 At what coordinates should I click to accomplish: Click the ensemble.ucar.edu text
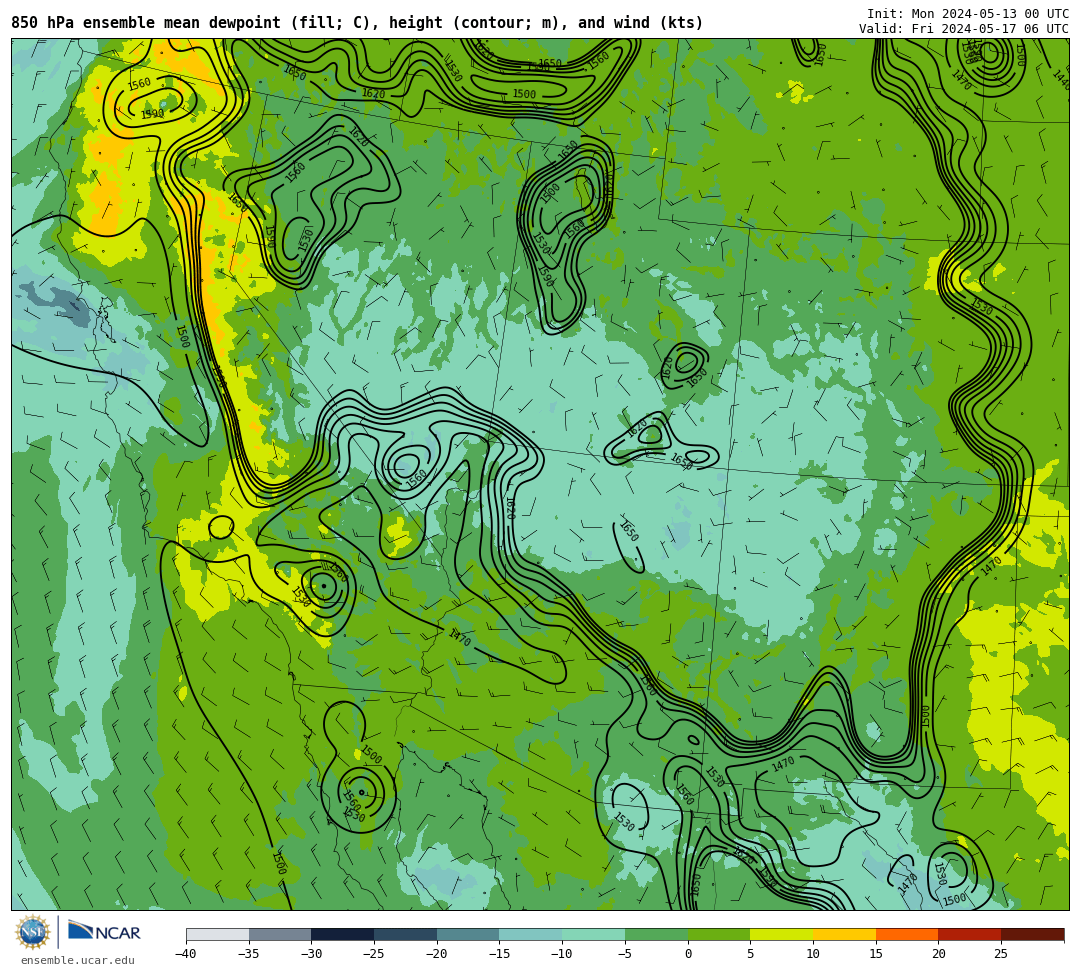(x=78, y=960)
